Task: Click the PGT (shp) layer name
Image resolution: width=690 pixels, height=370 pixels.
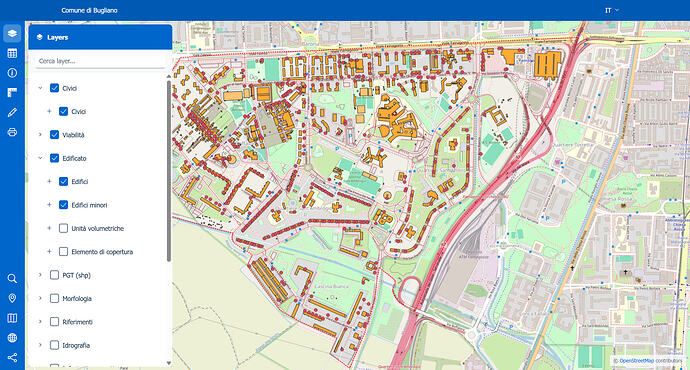Action: (76, 275)
